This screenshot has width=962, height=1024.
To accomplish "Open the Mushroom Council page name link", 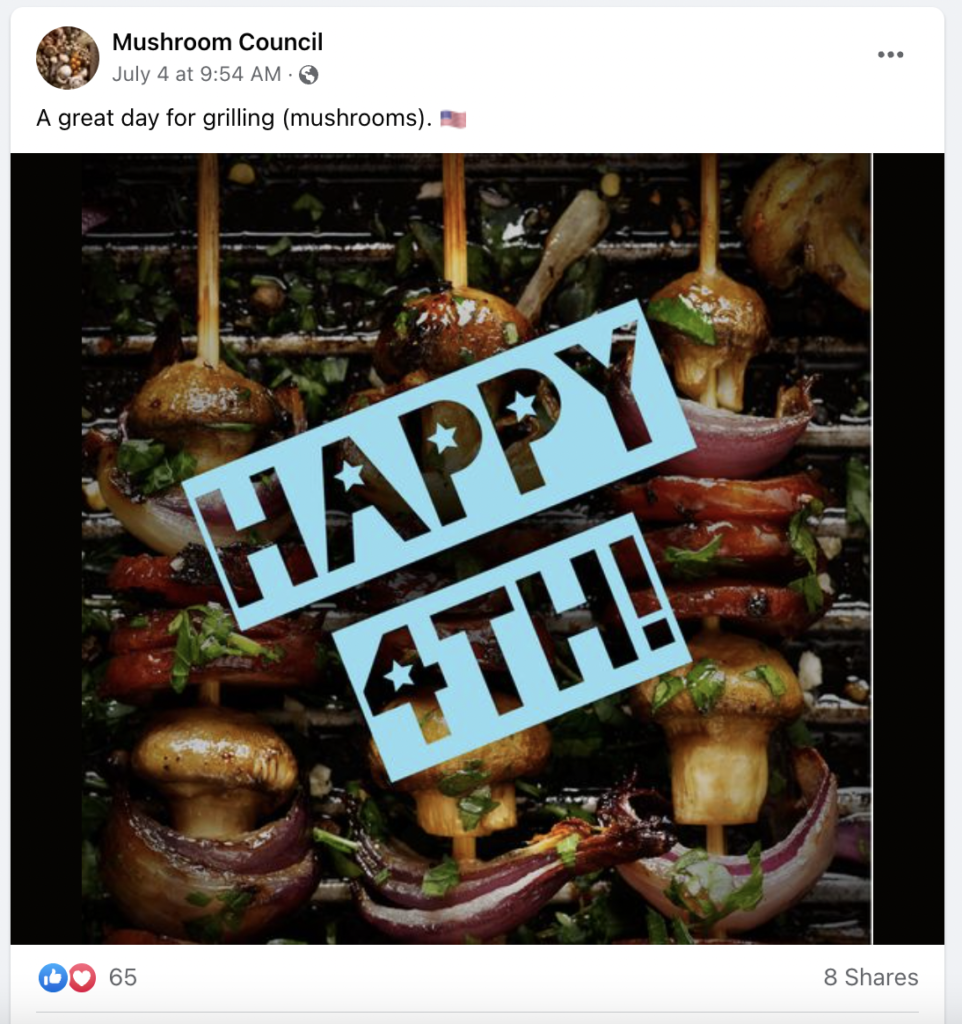I will click(x=217, y=42).
